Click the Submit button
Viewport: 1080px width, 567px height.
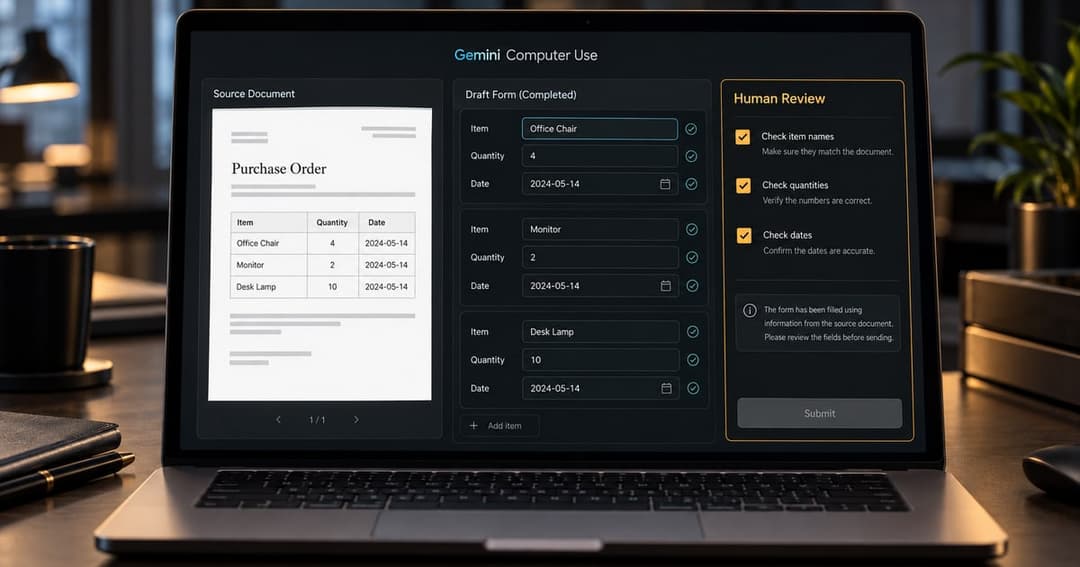point(820,413)
